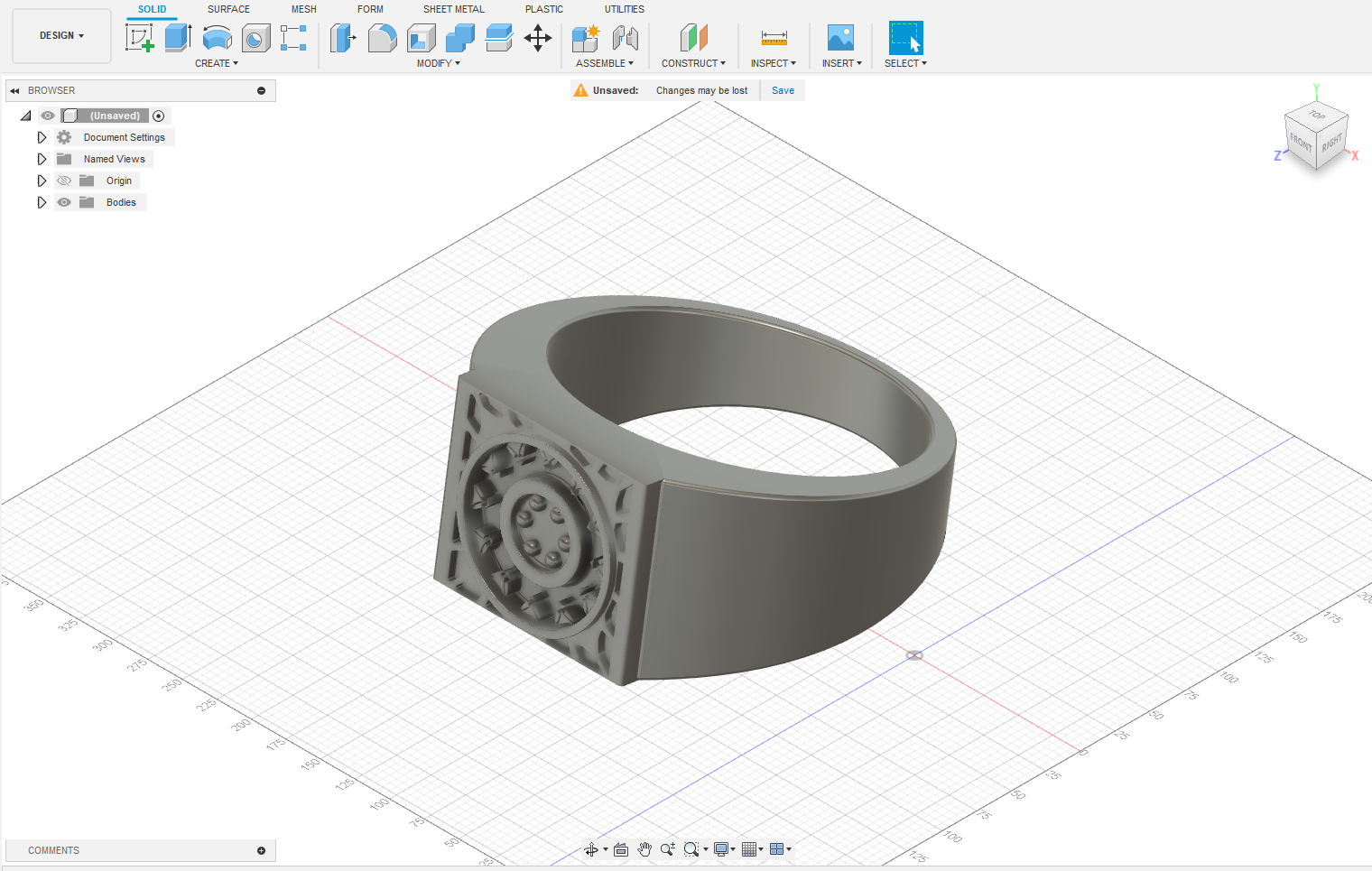
Task: Click the Select tool icon
Action: [905, 38]
